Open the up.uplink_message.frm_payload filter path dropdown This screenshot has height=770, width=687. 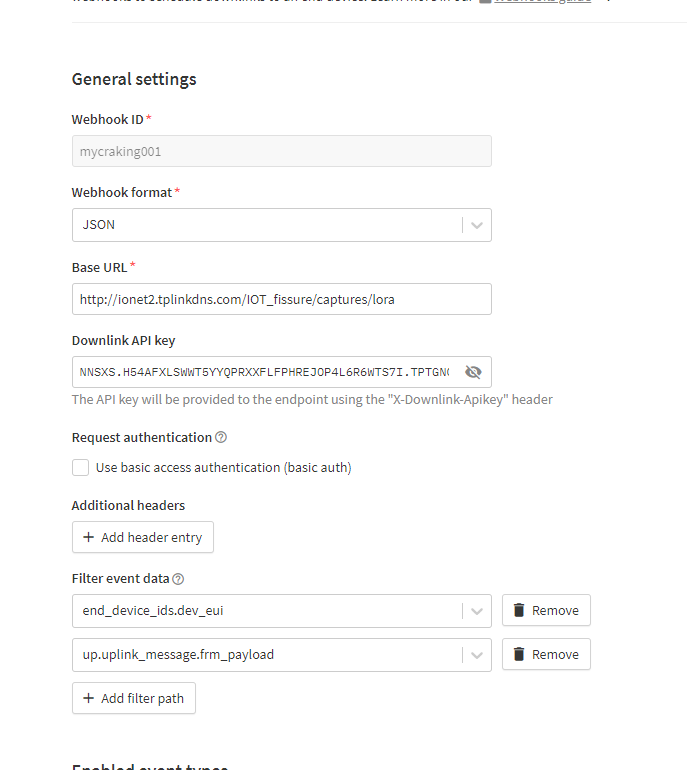coord(265,655)
